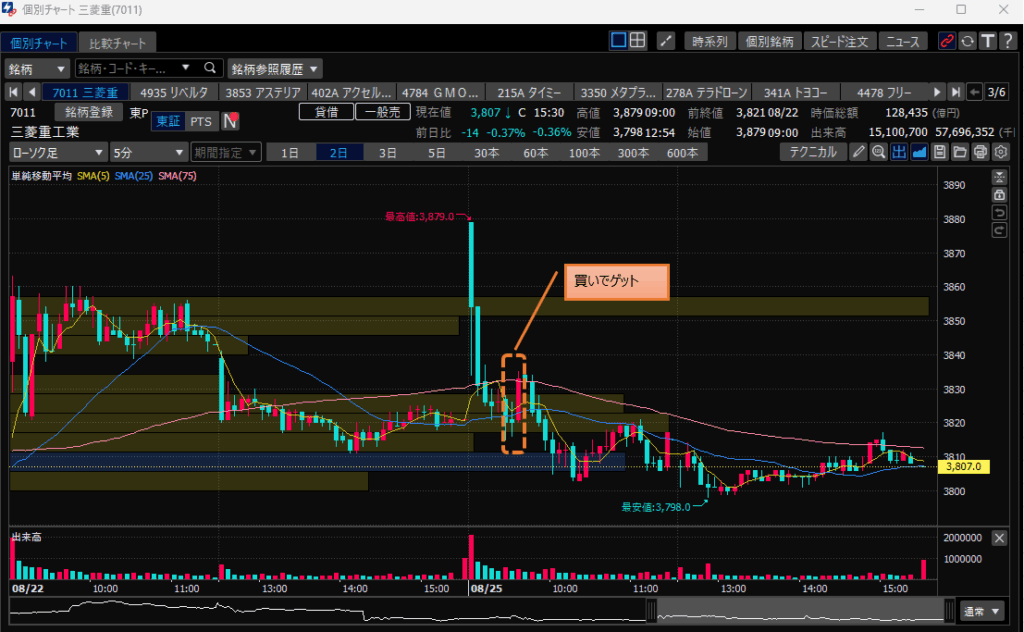Click the refresh arrows icon in top bar

[x=967, y=41]
